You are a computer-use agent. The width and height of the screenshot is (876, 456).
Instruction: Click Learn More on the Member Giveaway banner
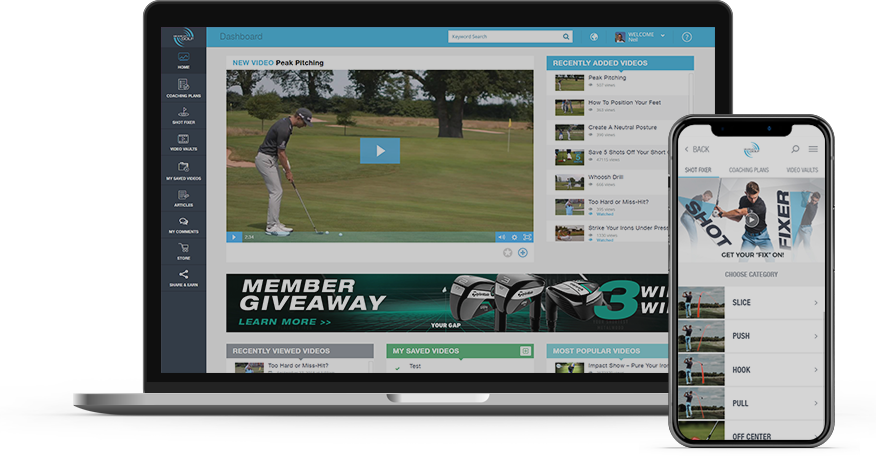pos(284,322)
